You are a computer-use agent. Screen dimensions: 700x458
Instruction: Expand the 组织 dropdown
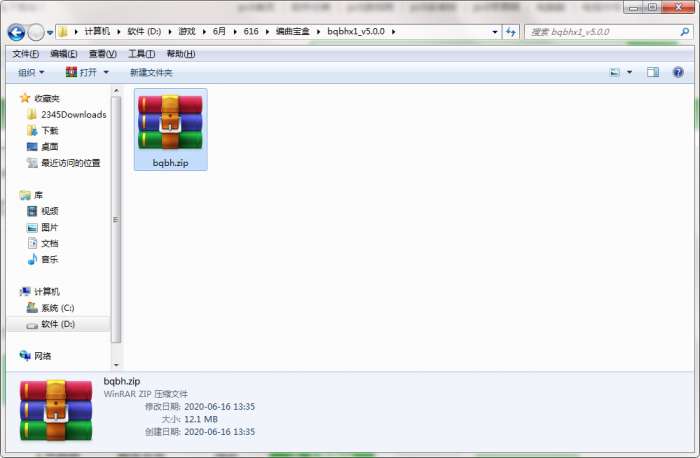31,72
